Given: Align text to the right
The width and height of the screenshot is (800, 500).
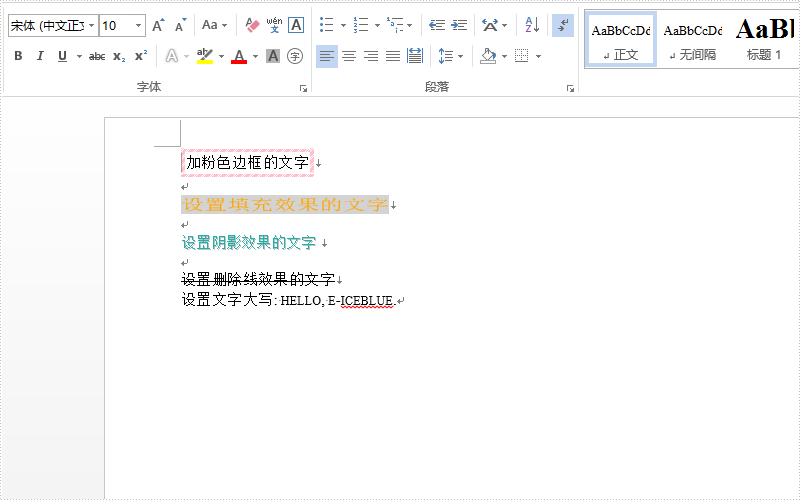Looking at the screenshot, I should pyautogui.click(x=371, y=56).
